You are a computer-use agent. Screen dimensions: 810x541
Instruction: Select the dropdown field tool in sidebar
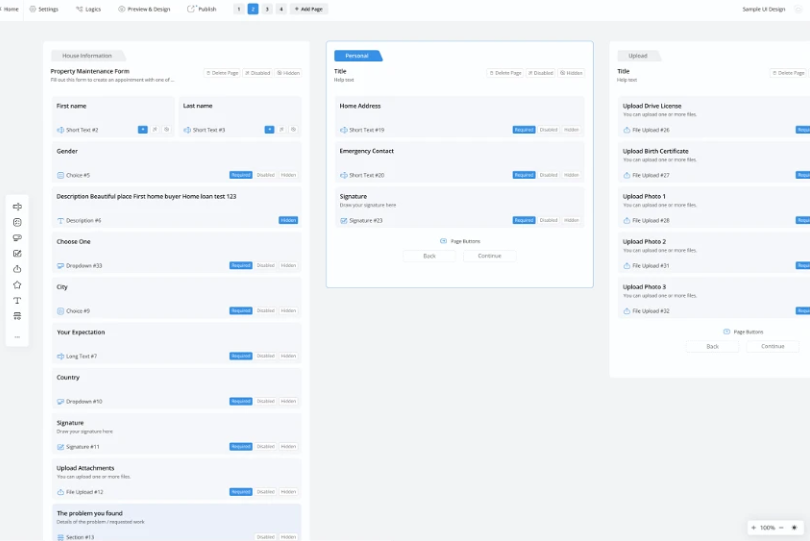point(17,238)
